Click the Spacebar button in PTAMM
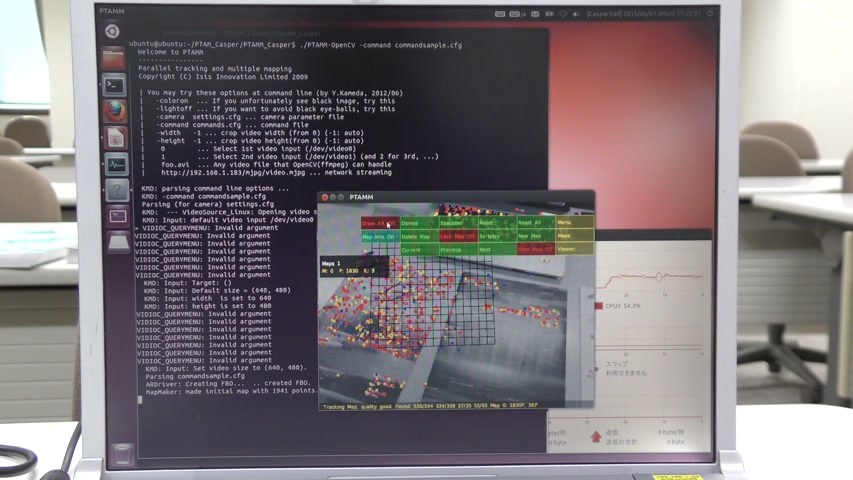Viewport: 853px width, 480px height. (x=458, y=223)
